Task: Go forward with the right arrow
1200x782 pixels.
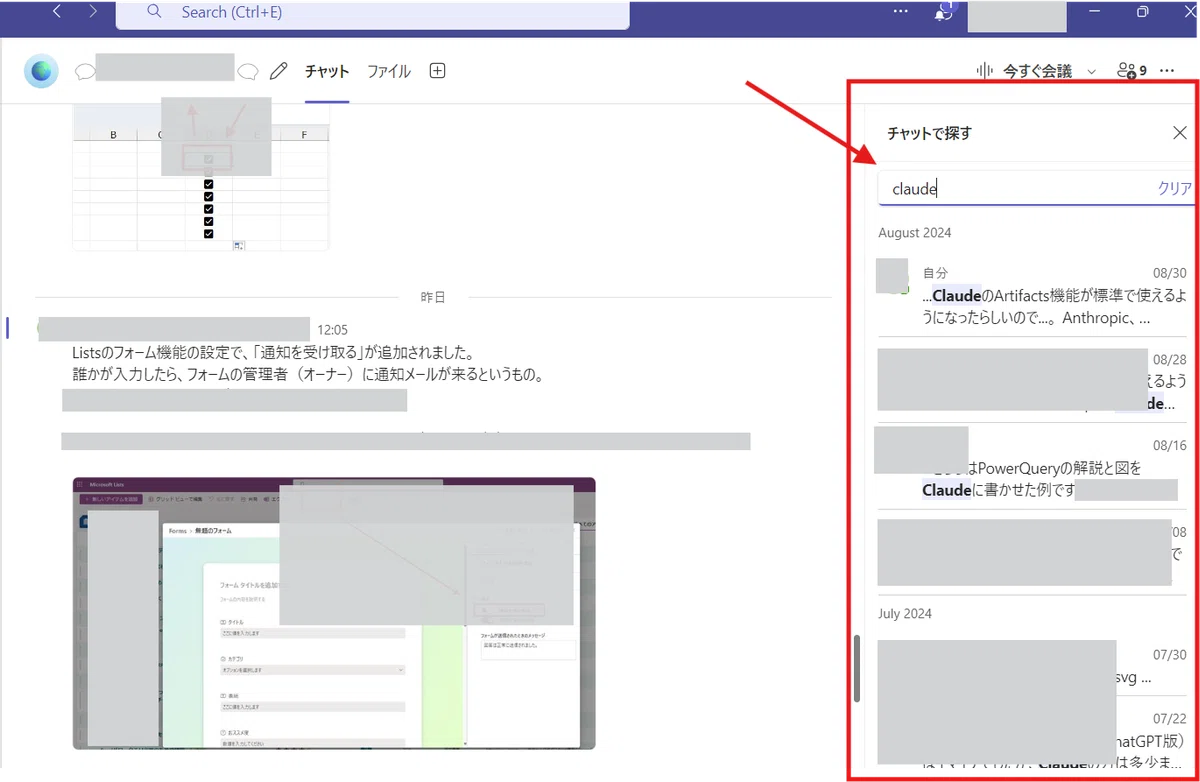Action: pos(93,12)
